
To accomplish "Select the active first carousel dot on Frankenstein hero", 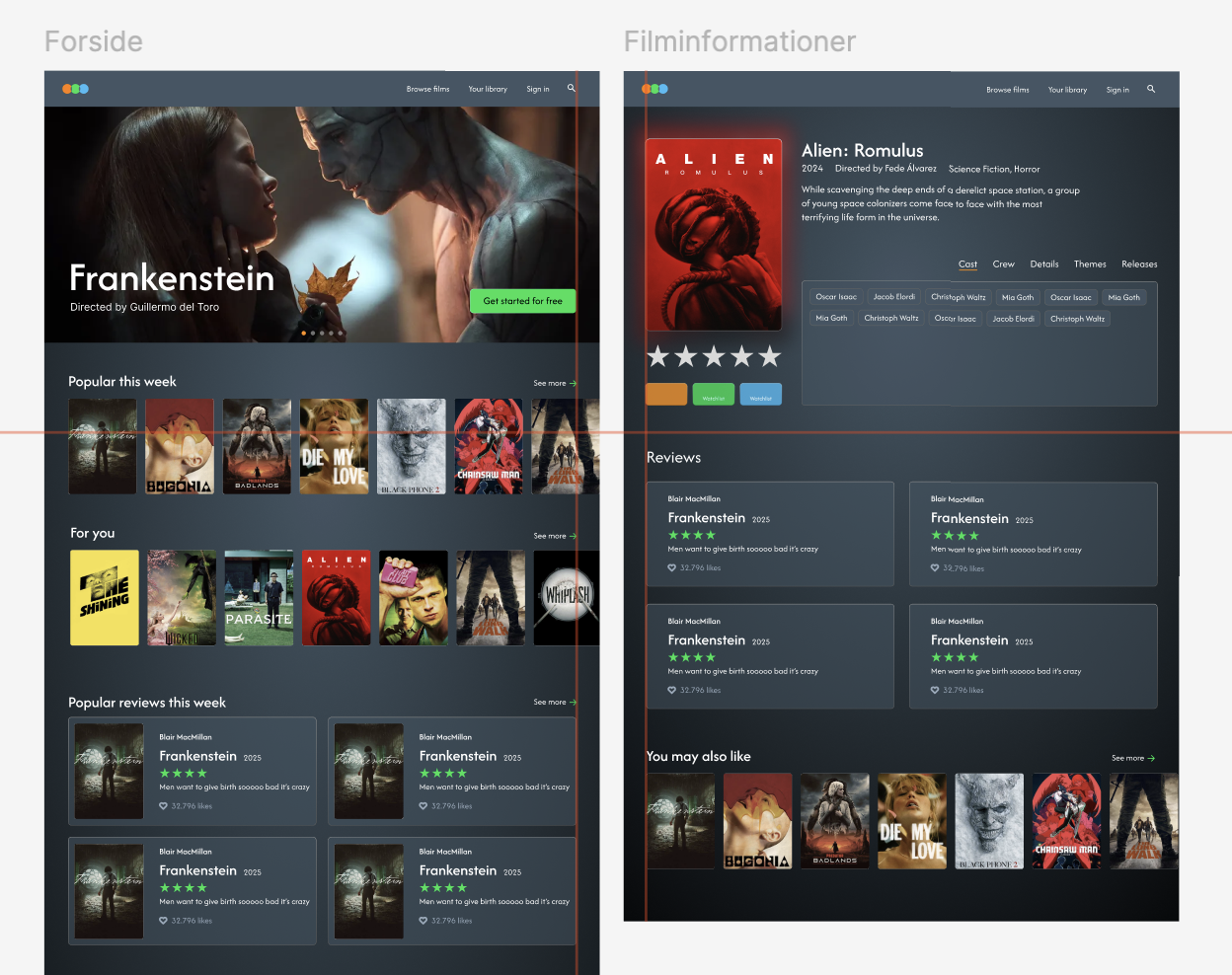I will click(303, 333).
